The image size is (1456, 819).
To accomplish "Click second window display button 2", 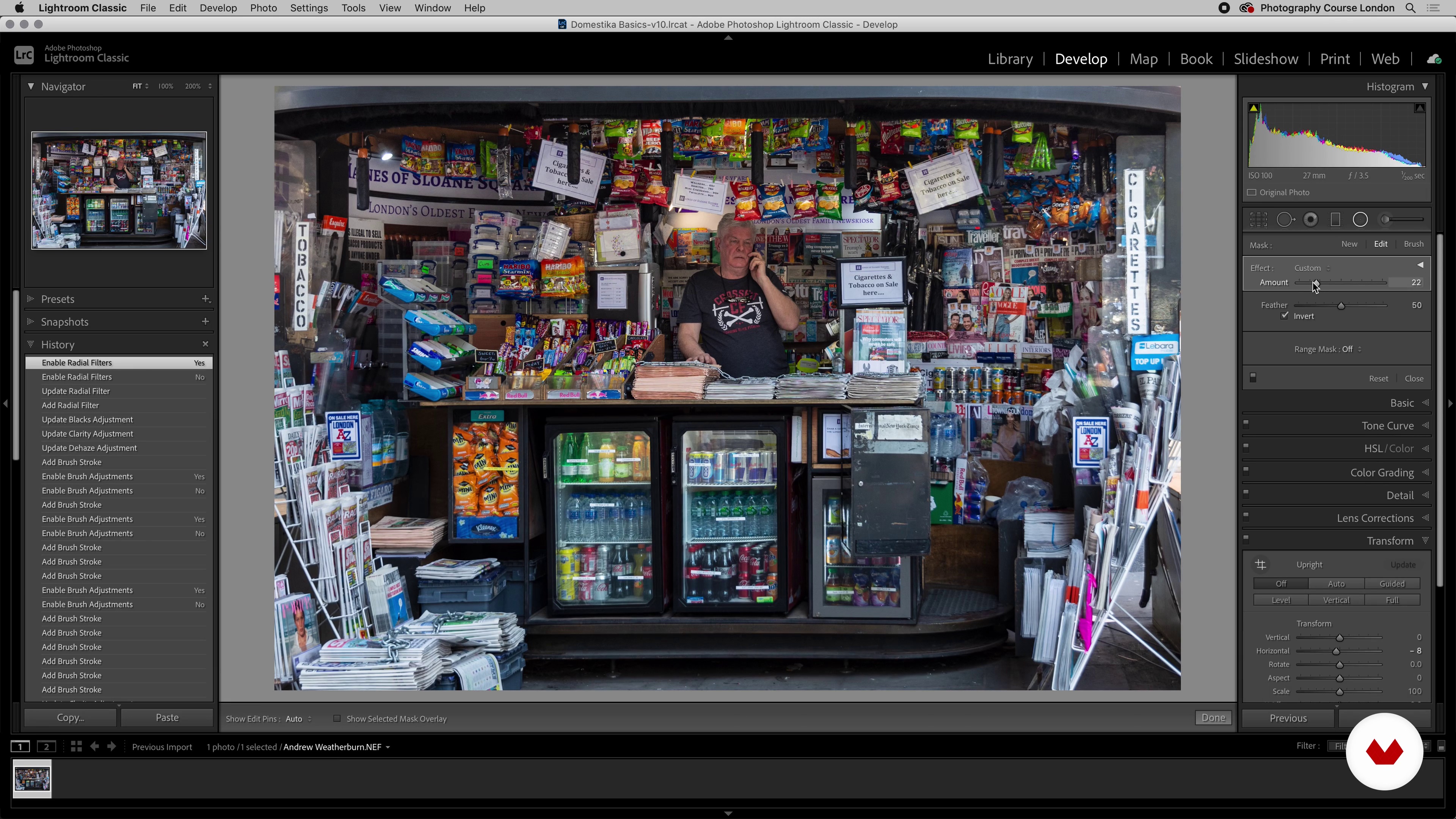I will pos(47,747).
